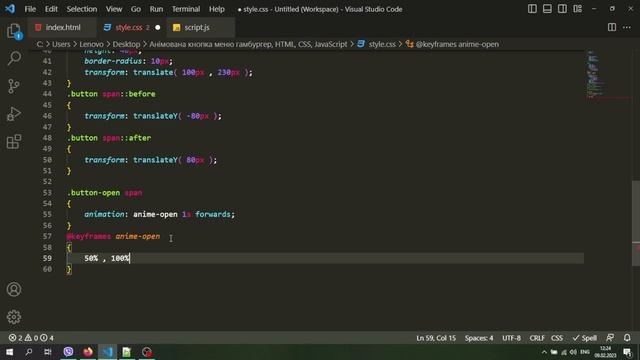640x360 pixels.
Task: Open the @keyframes anime-open breadcrumb
Action: [457, 44]
